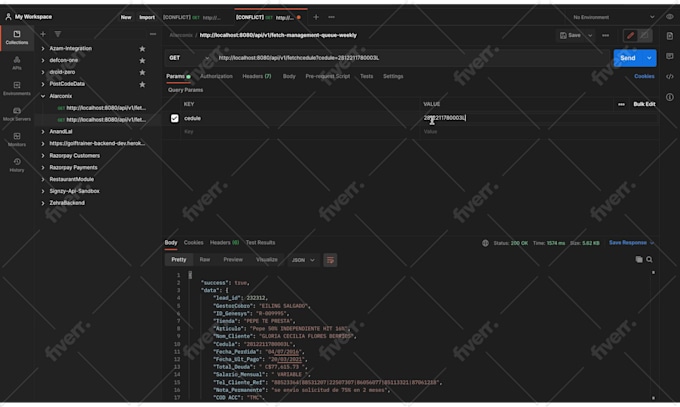The image size is (680, 407).
Task: Open the request info icon in right sidebar
Action: (670, 97)
